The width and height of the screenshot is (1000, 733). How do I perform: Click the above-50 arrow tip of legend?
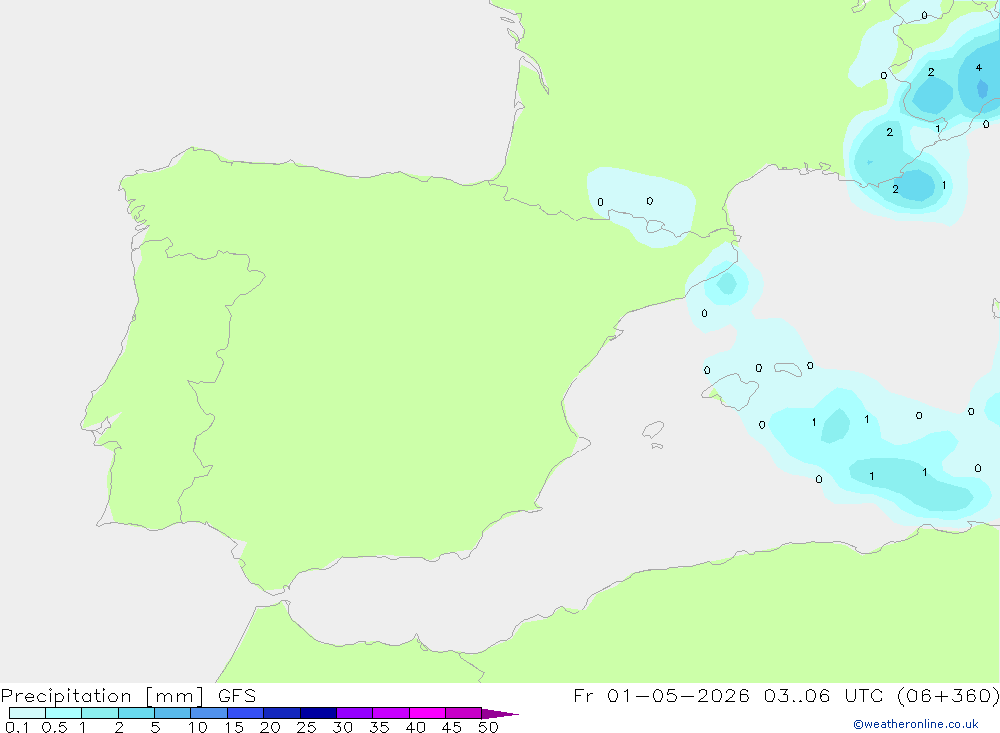tap(499, 714)
